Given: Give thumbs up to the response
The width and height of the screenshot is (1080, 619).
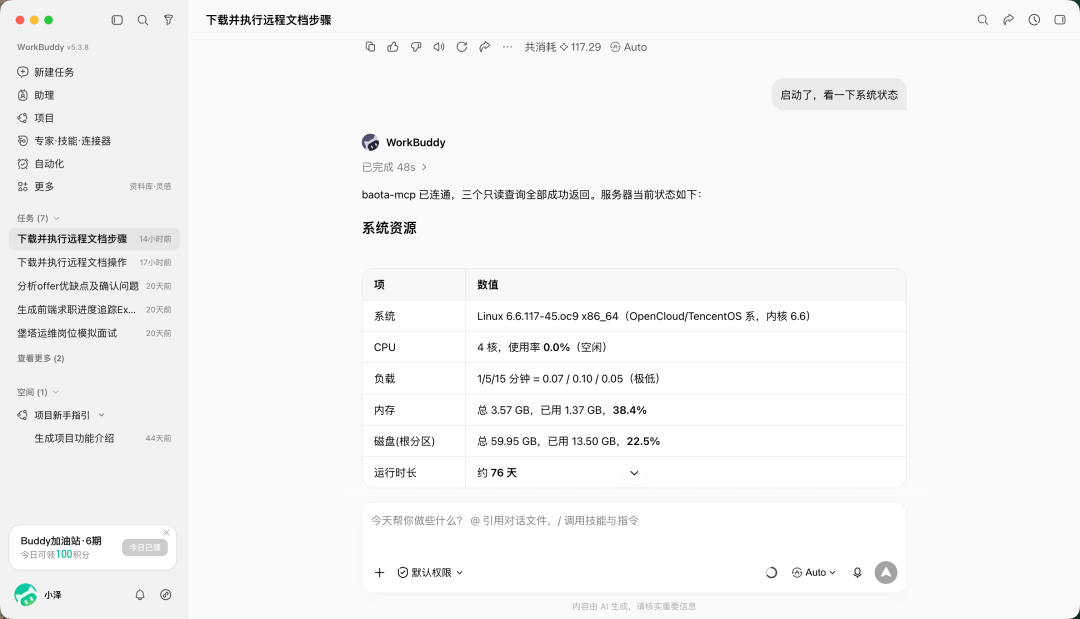Looking at the screenshot, I should point(393,47).
